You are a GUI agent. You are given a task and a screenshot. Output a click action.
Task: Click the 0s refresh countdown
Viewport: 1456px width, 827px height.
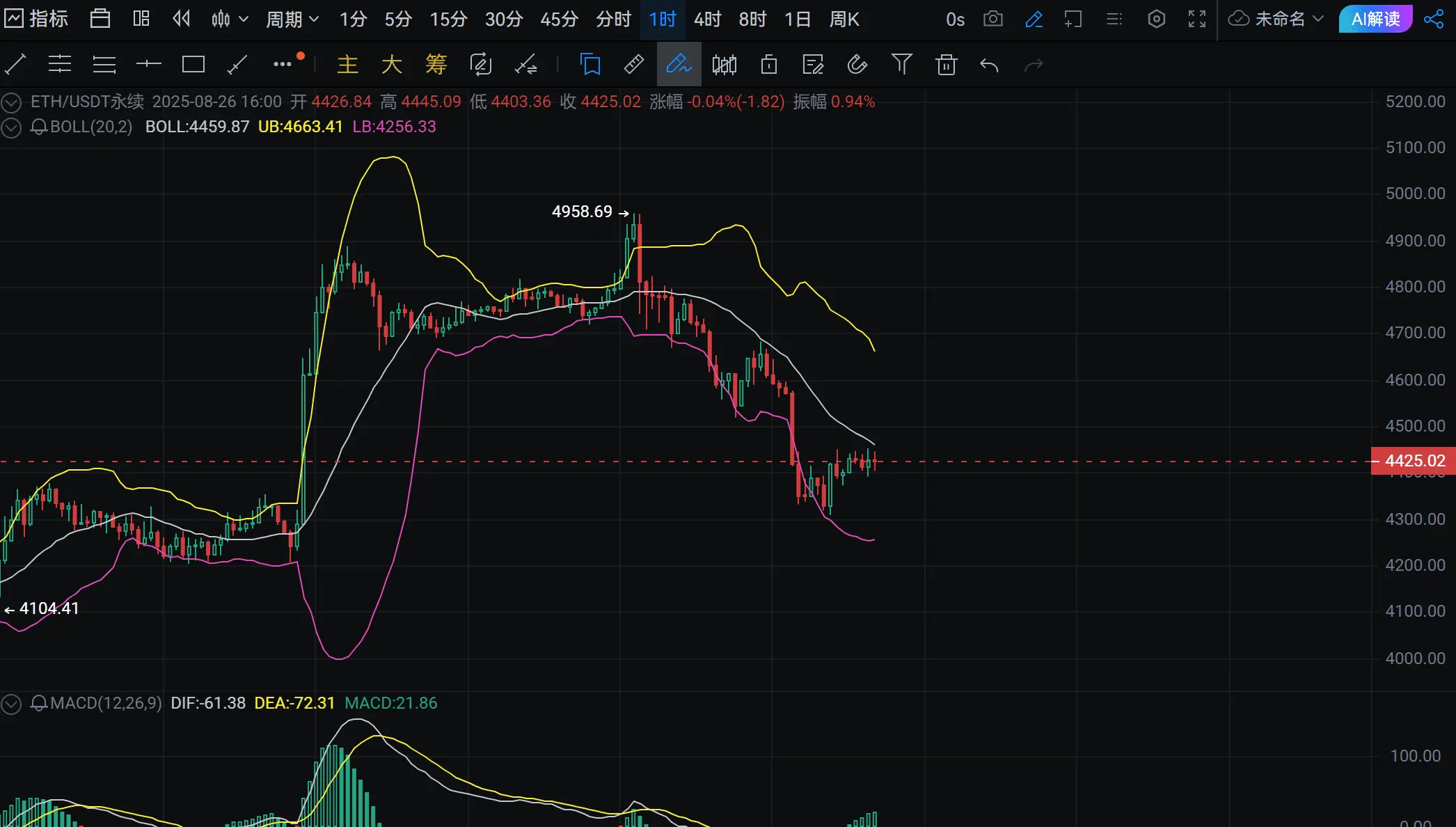955,19
